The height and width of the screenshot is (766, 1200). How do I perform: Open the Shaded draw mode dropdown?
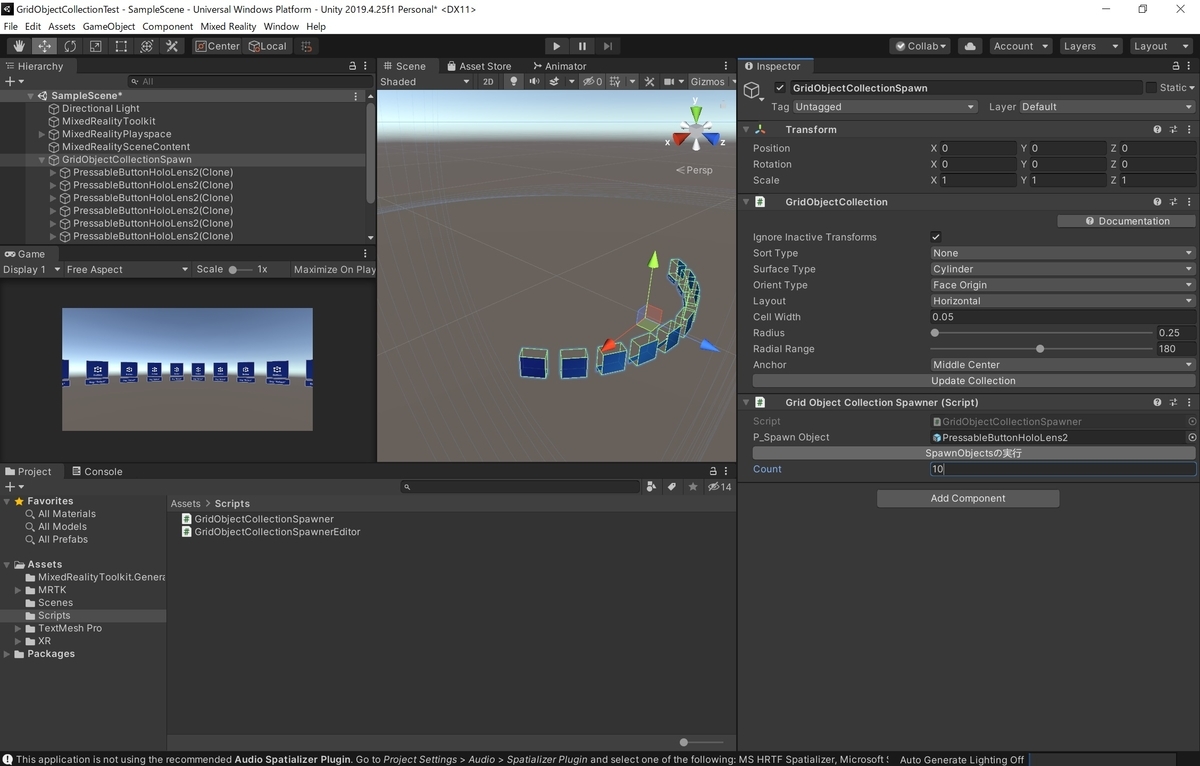[x=425, y=82]
